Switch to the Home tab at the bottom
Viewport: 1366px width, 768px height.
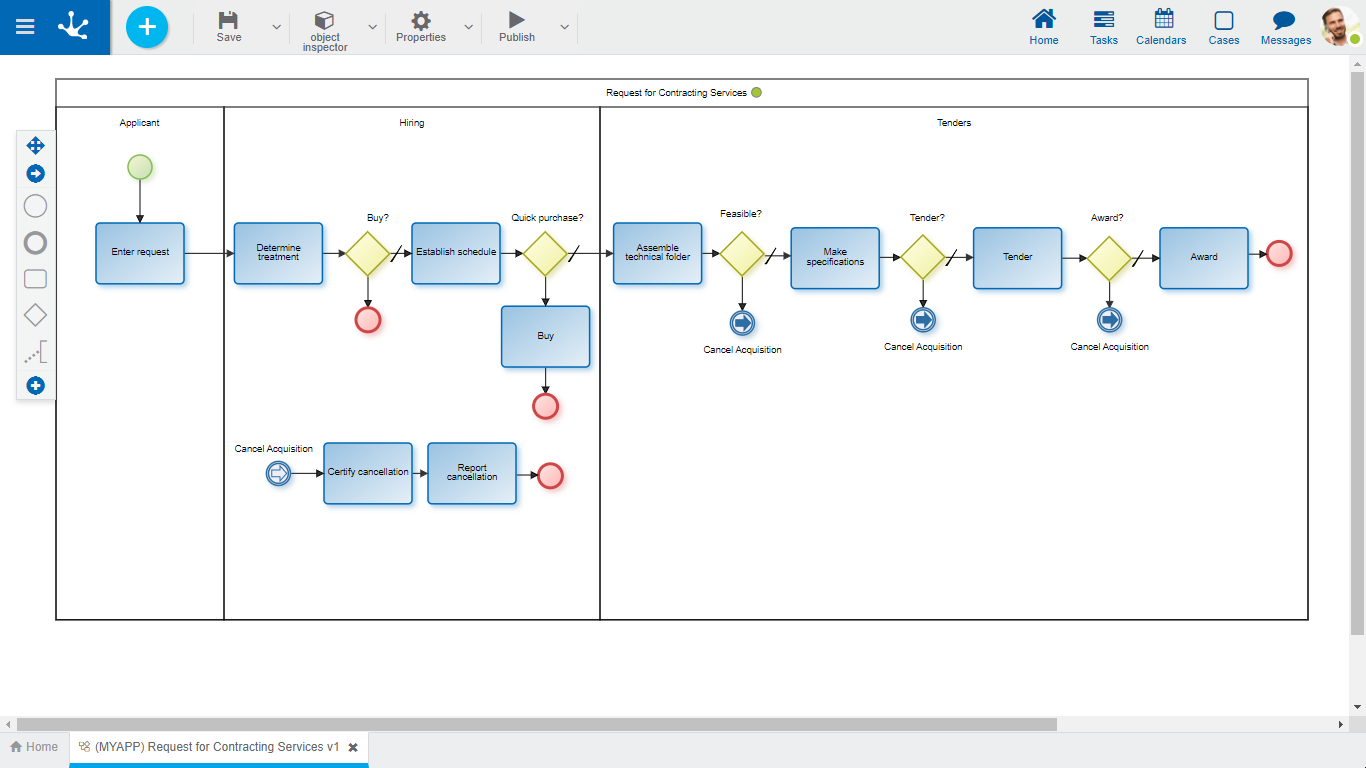coord(34,747)
